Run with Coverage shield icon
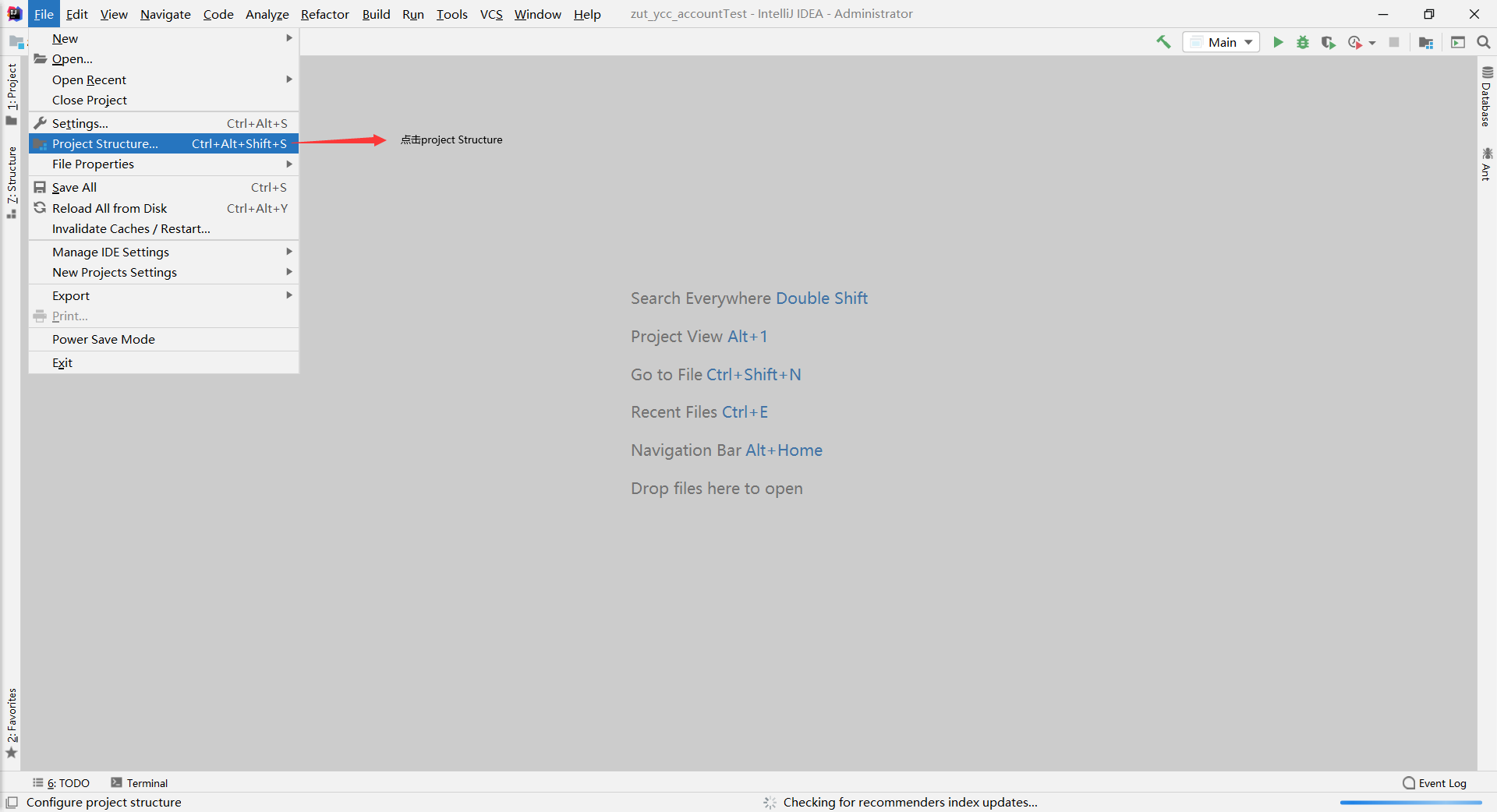1497x812 pixels. coord(1328,42)
